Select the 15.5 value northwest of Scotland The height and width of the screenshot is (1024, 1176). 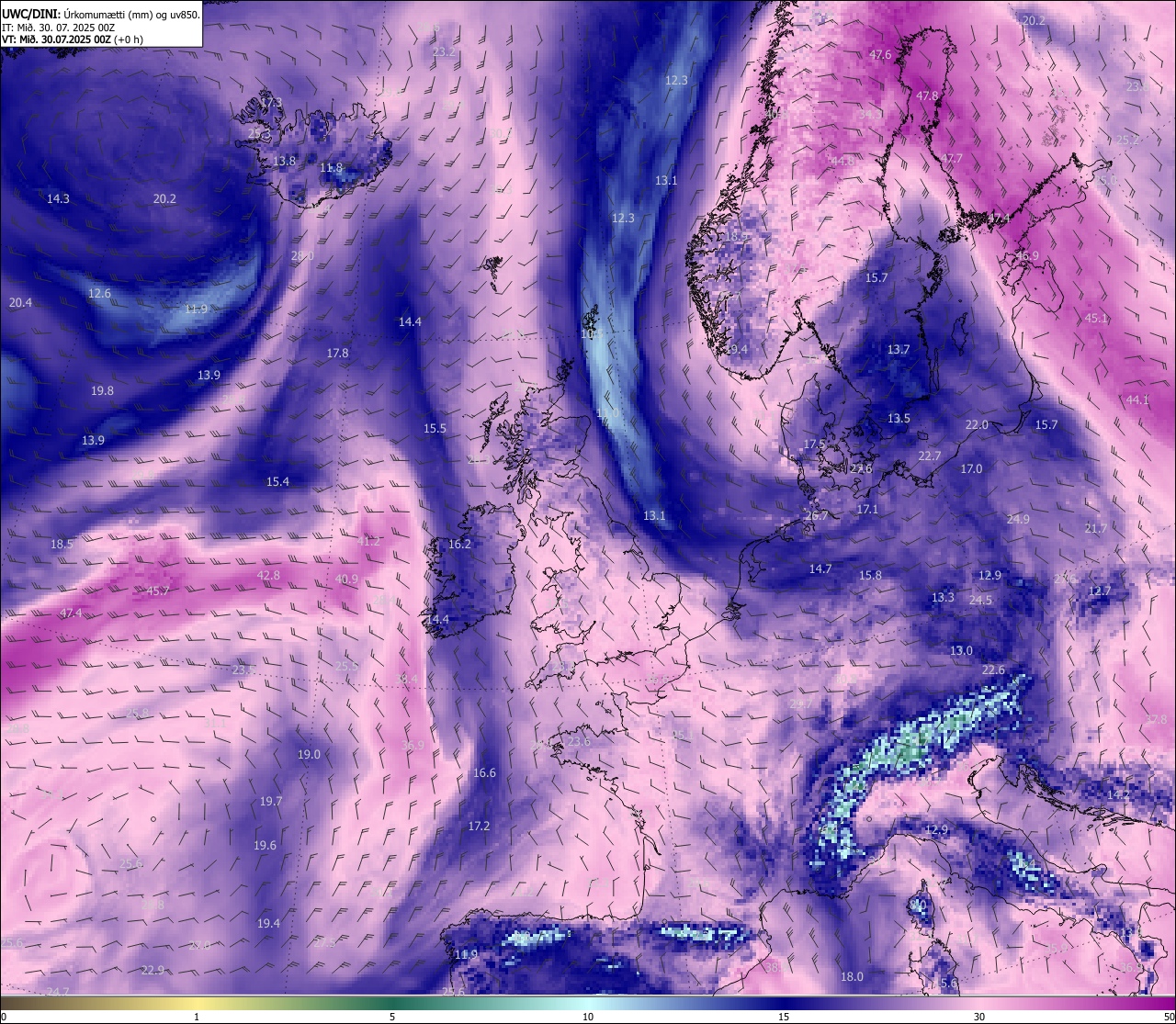pos(435,429)
